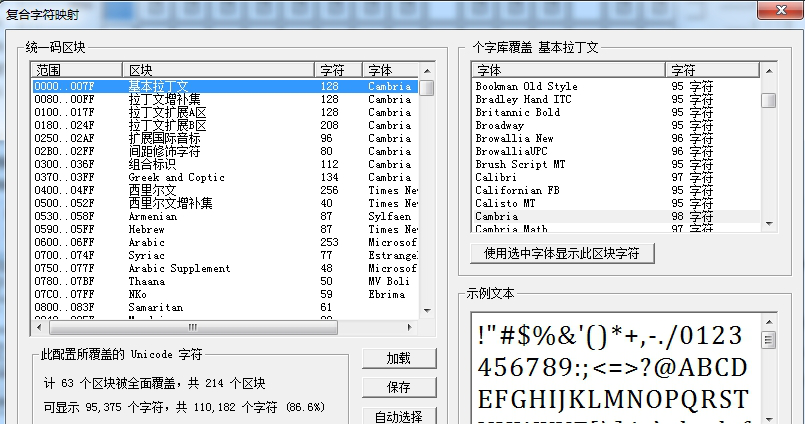Image resolution: width=805 pixels, height=440 pixels.
Task: Select Calisto MT font
Action: pyautogui.click(x=616, y=203)
